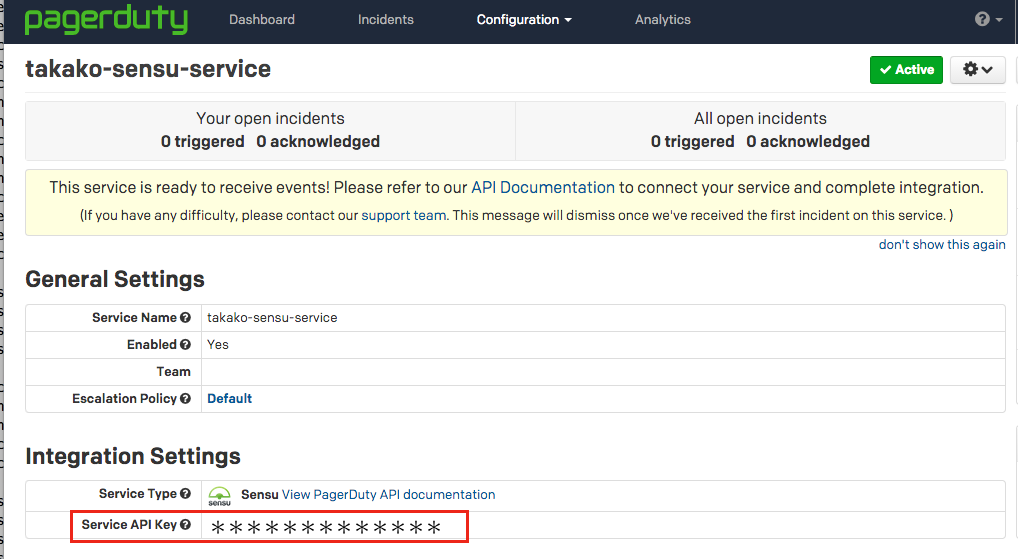Open the Analytics page
1018x559 pixels.
pyautogui.click(x=663, y=19)
